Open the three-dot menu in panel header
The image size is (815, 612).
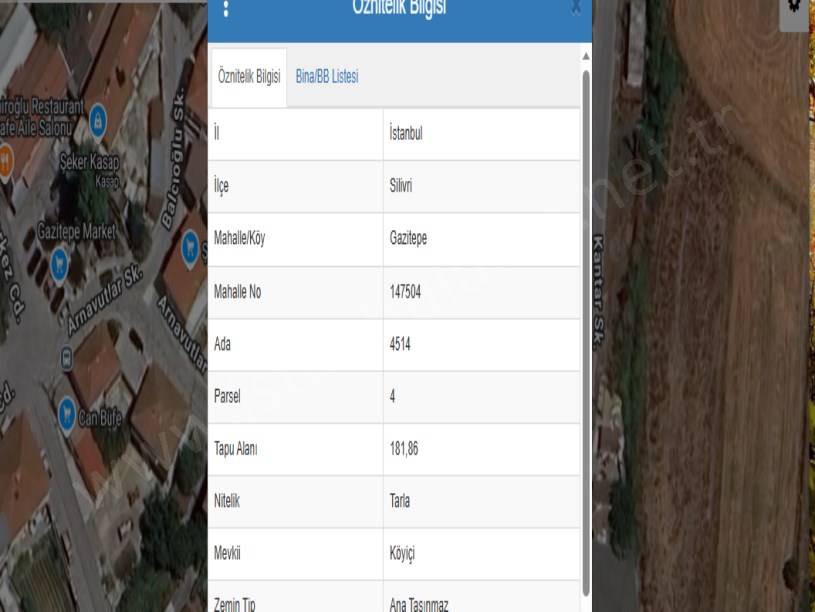coord(226,9)
